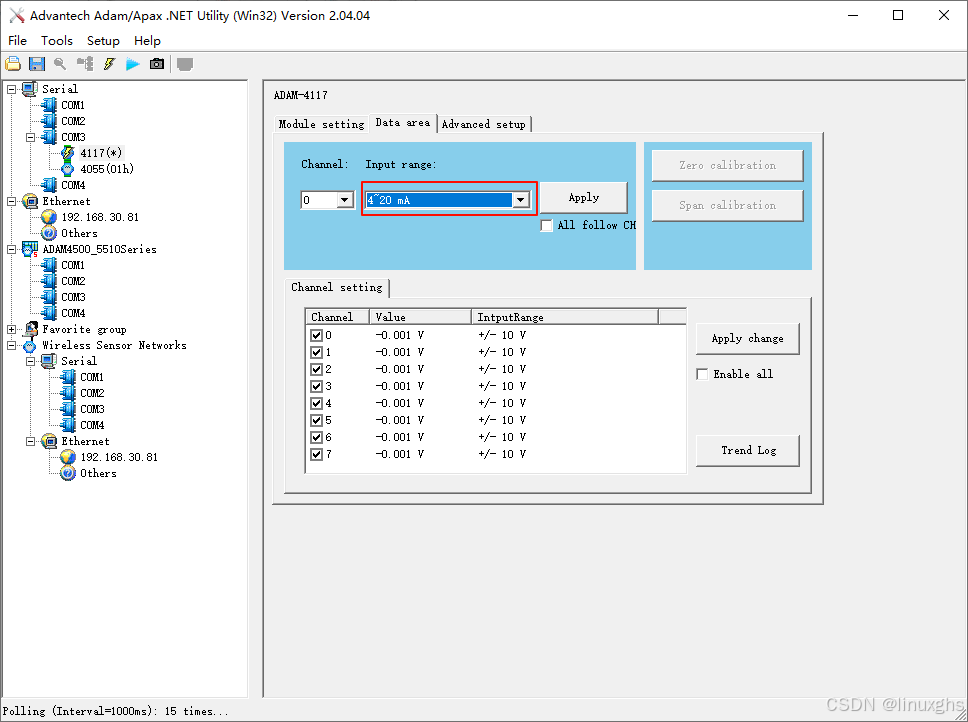
Task: Click the 192.168.30.81 icon under top Ethernet
Action: 49,217
